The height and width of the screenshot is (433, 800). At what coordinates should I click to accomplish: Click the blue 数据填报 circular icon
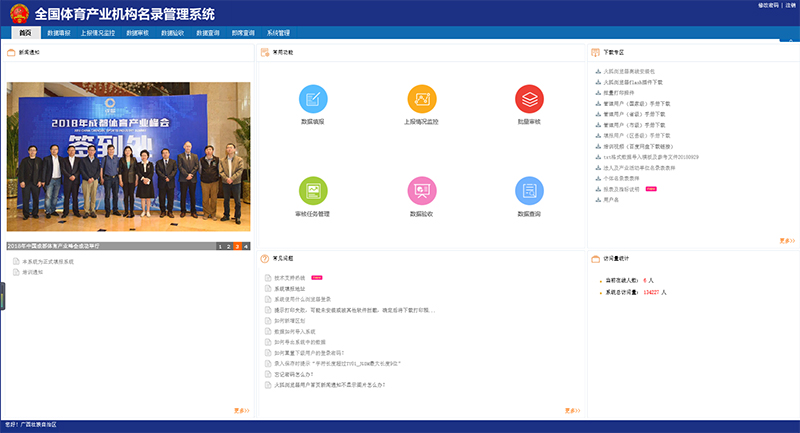pos(313,99)
